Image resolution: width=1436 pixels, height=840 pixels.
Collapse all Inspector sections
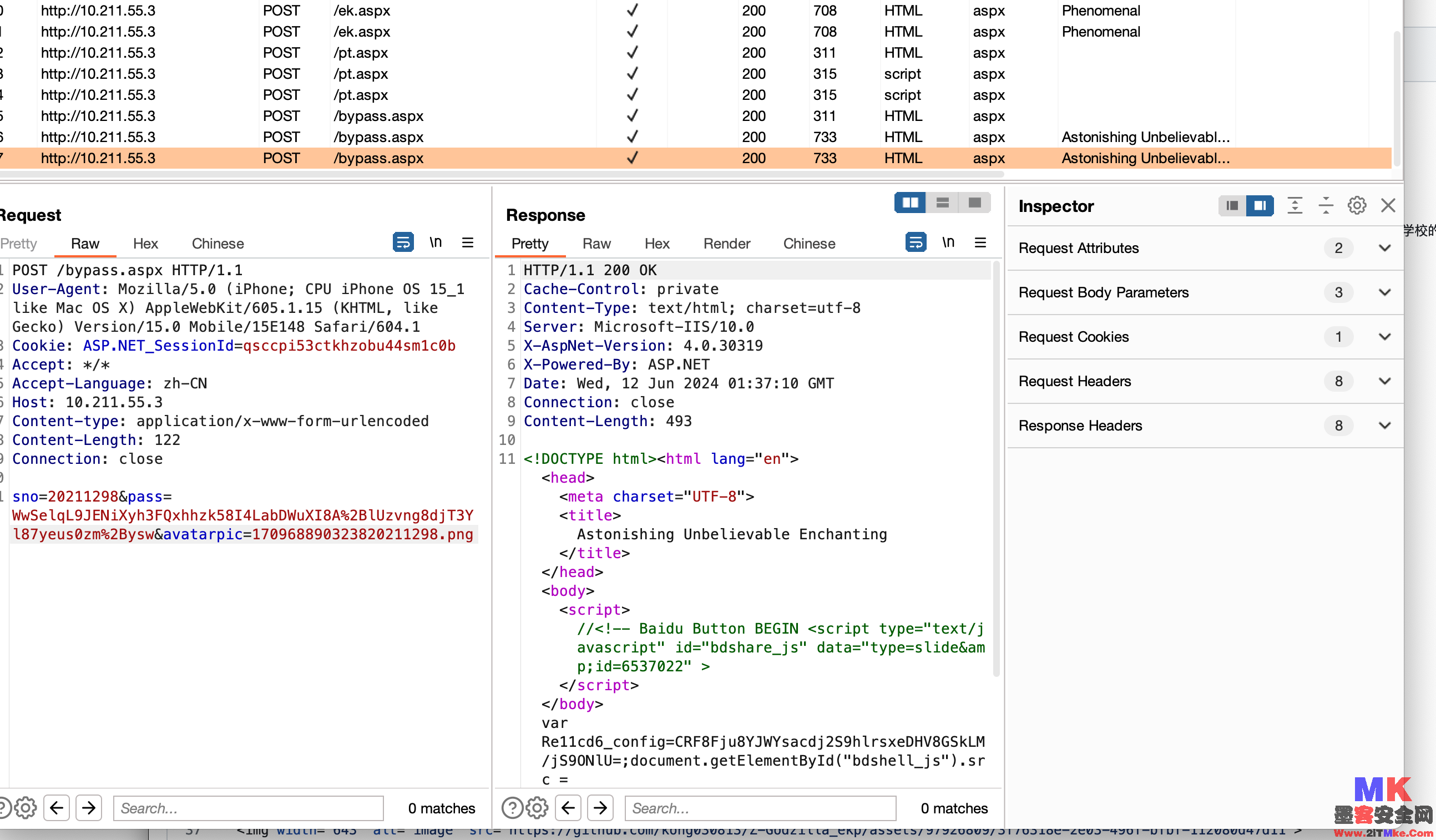1326,205
